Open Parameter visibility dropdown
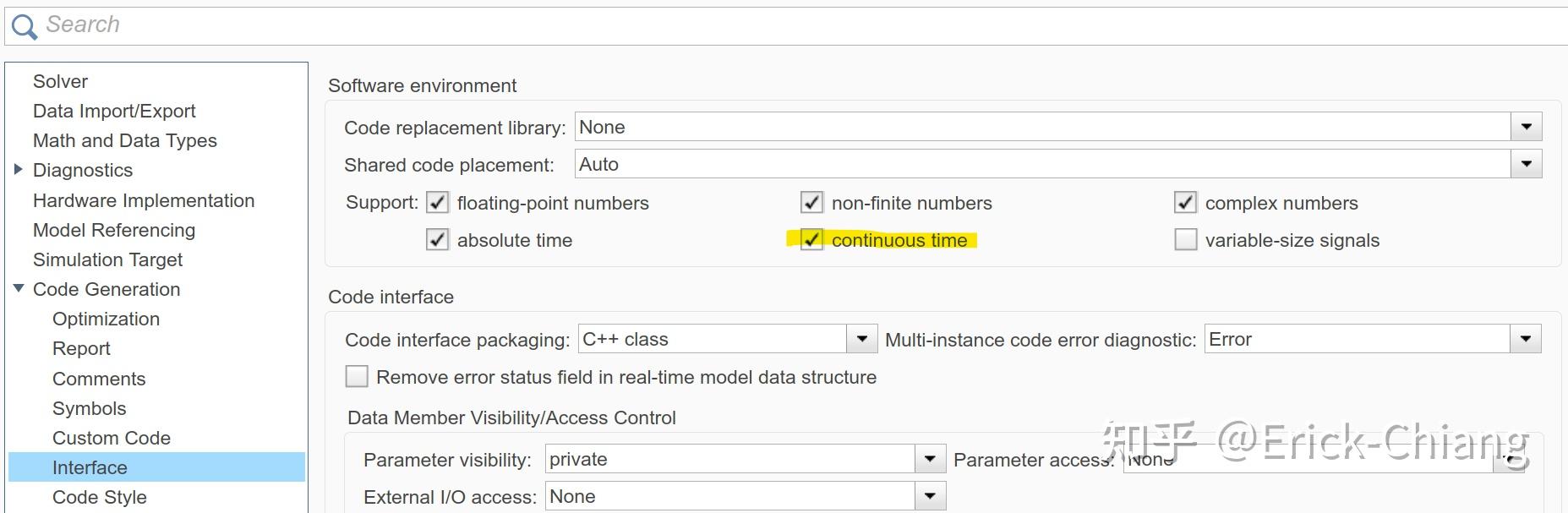The width and height of the screenshot is (1568, 513). pyautogui.click(x=930, y=460)
